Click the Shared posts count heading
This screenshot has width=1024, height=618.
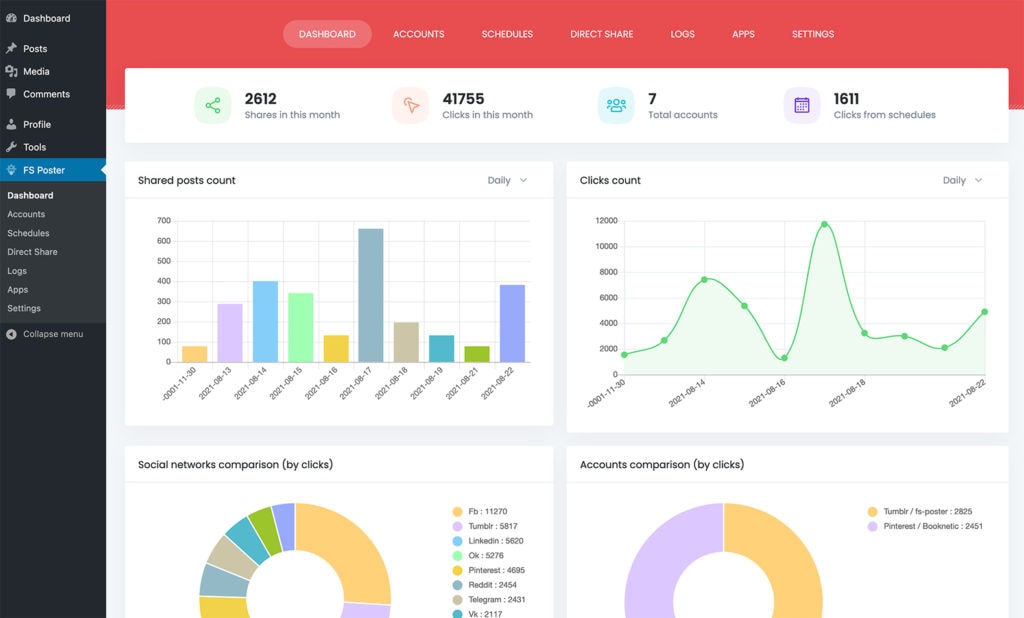(187, 180)
